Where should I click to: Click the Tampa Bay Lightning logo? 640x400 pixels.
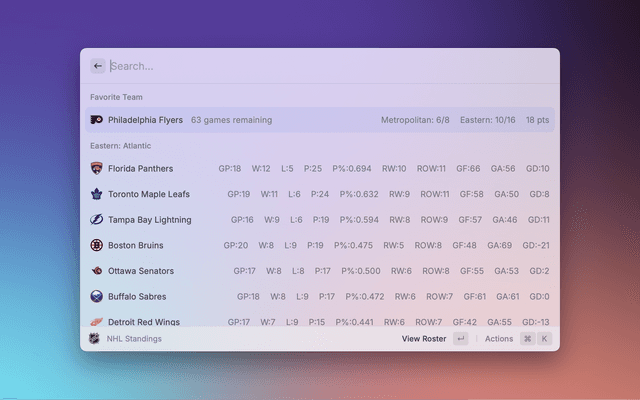pyautogui.click(x=96, y=220)
